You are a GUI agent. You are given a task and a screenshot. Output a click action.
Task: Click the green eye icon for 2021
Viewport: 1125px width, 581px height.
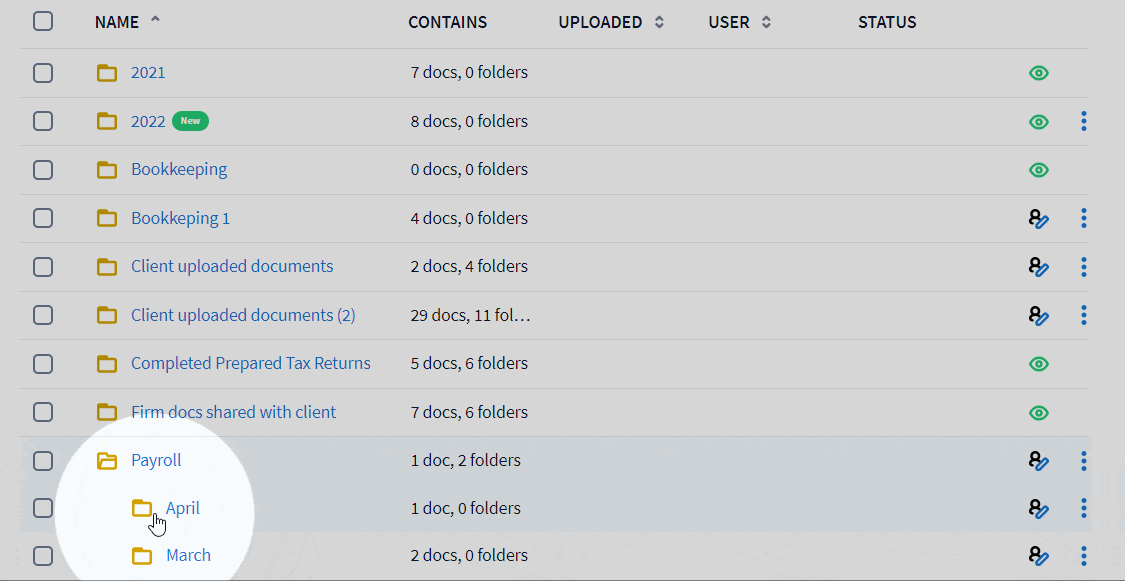click(1039, 73)
